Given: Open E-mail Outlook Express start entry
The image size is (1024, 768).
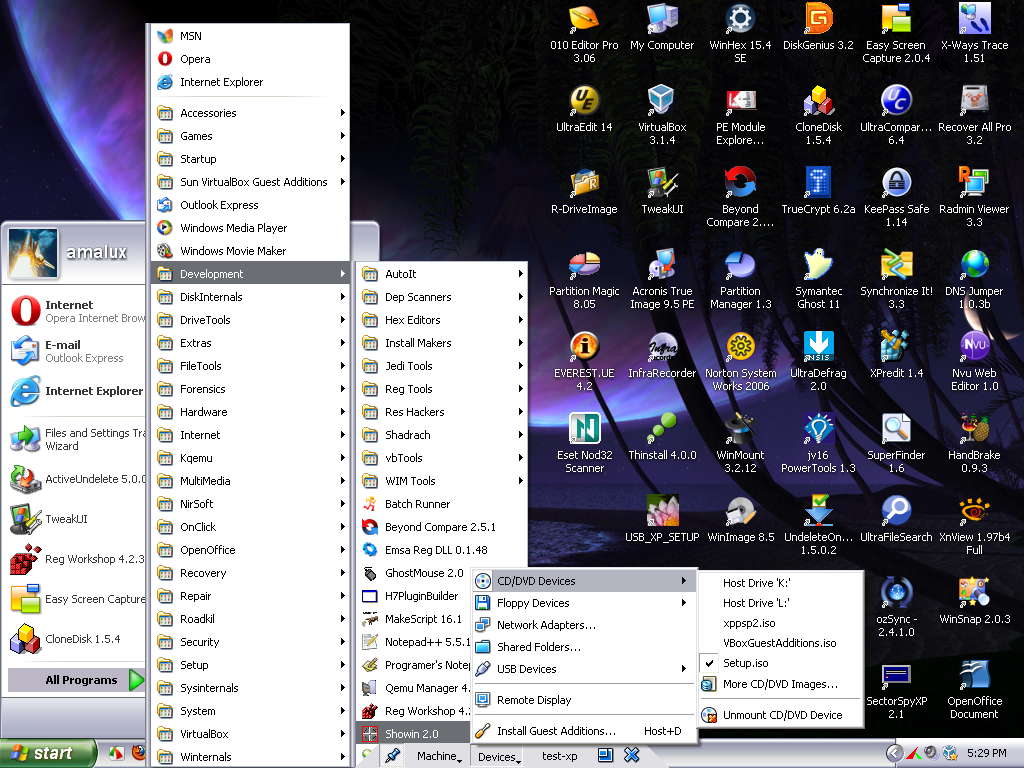Looking at the screenshot, I should point(77,351).
